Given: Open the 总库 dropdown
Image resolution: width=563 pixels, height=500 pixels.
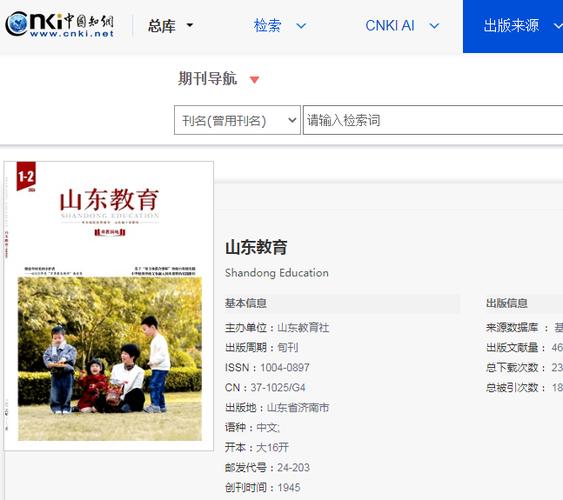Looking at the screenshot, I should coord(171,26).
